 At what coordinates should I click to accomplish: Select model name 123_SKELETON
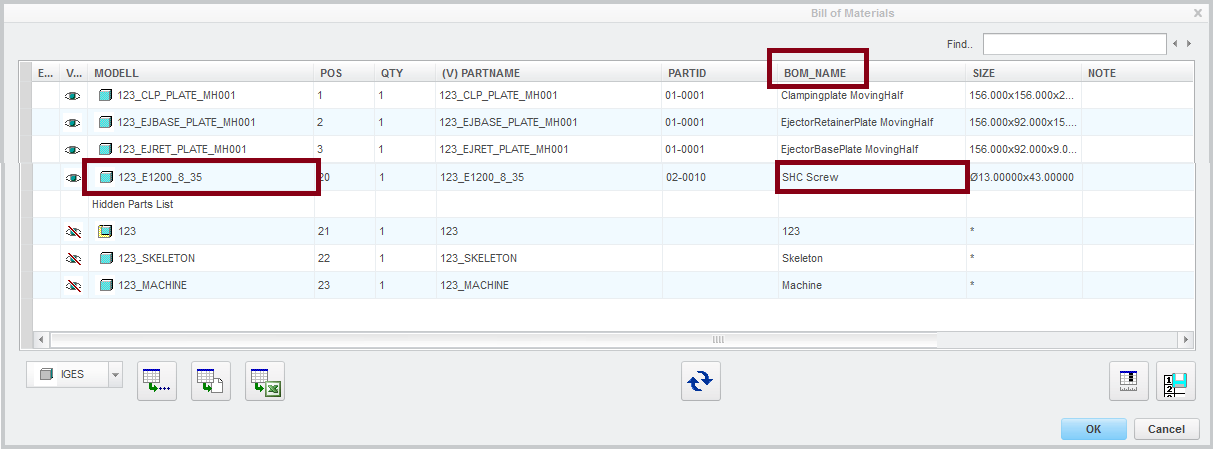(x=157, y=258)
